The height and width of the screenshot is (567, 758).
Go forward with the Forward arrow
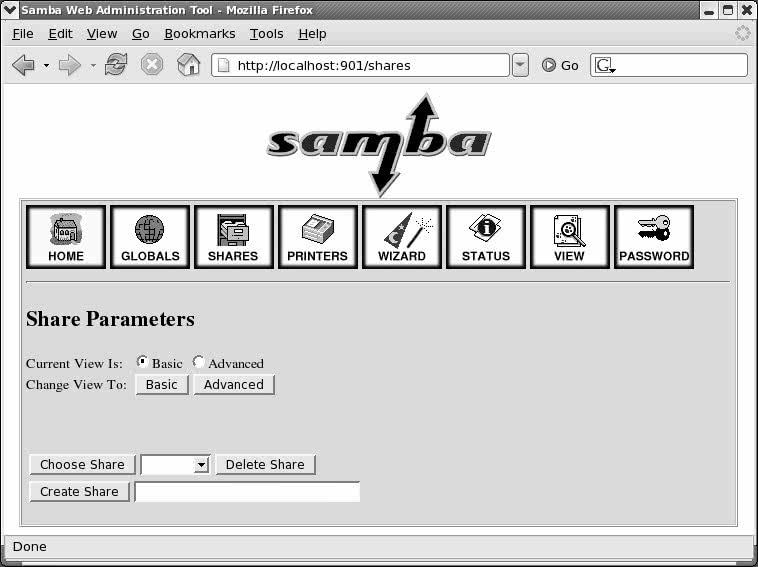[x=70, y=65]
